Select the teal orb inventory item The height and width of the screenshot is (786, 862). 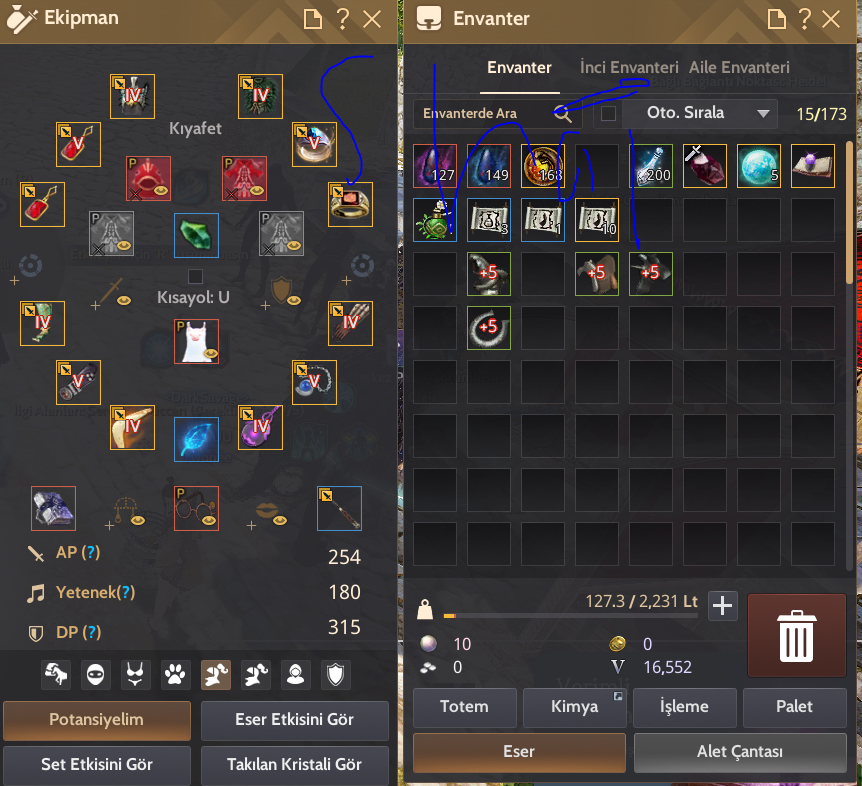click(759, 166)
